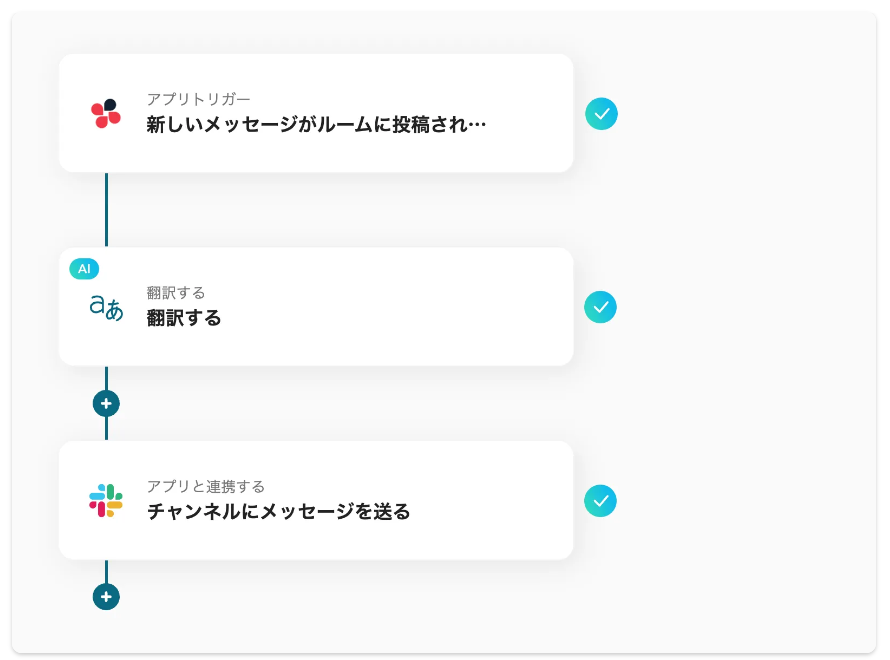Image resolution: width=890 pixels, height=660 pixels.
Task: Add a step below the translate card
Action: click(x=106, y=403)
